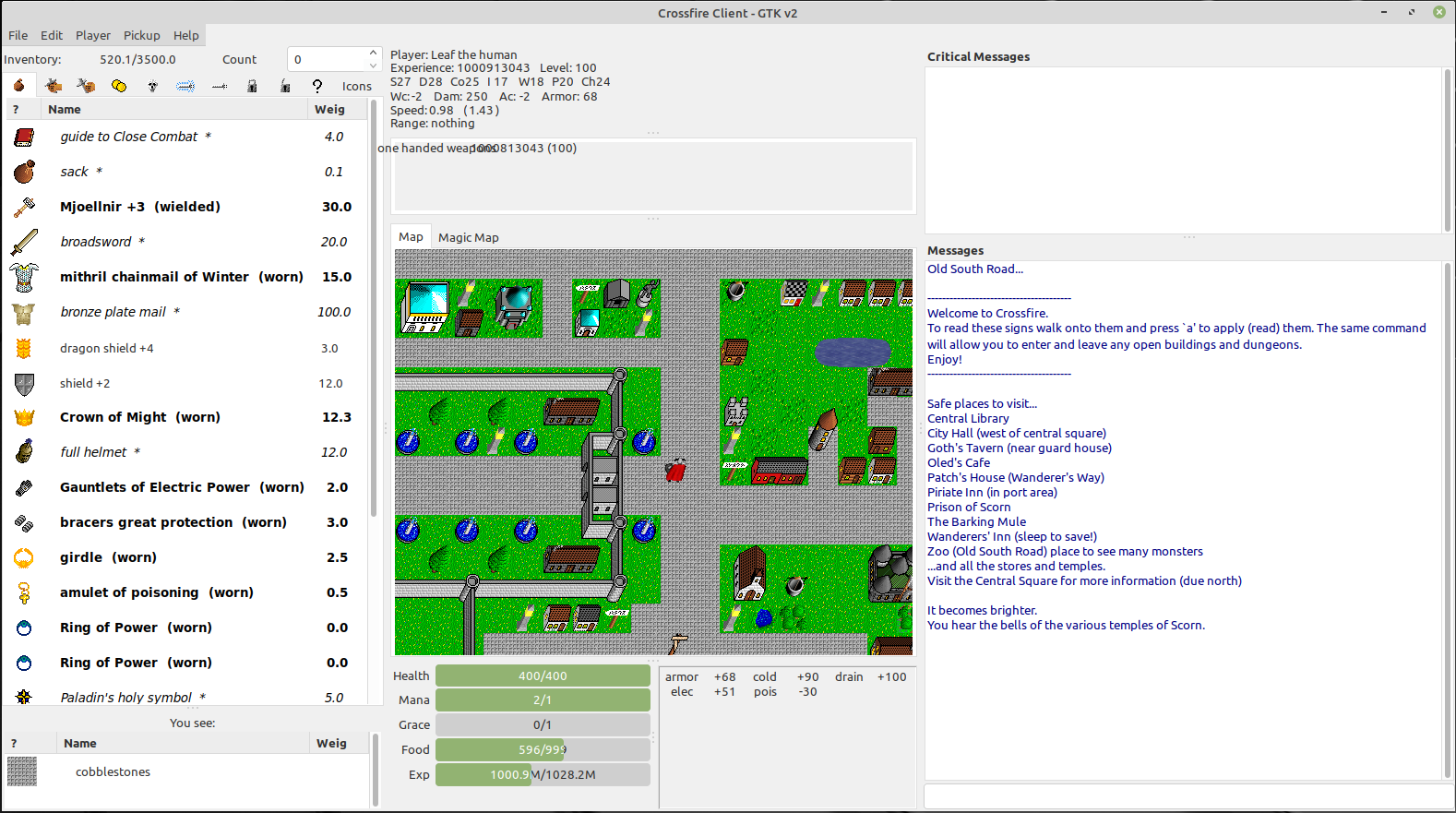Viewport: 1456px width, 813px height.
Task: Open the Player menu
Action: [93, 35]
